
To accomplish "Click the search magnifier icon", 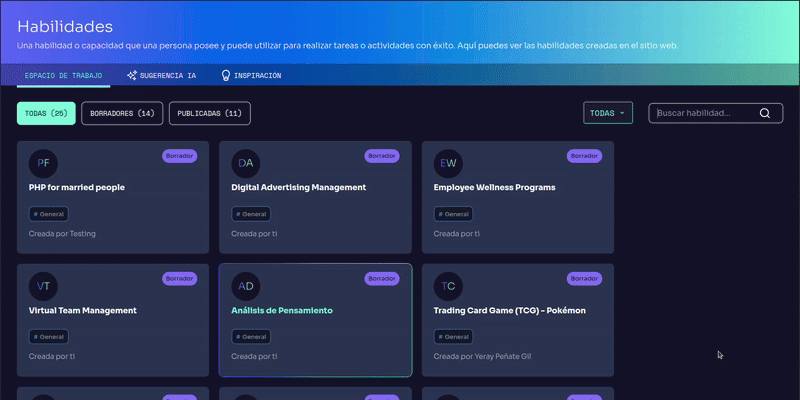I will (x=765, y=114).
